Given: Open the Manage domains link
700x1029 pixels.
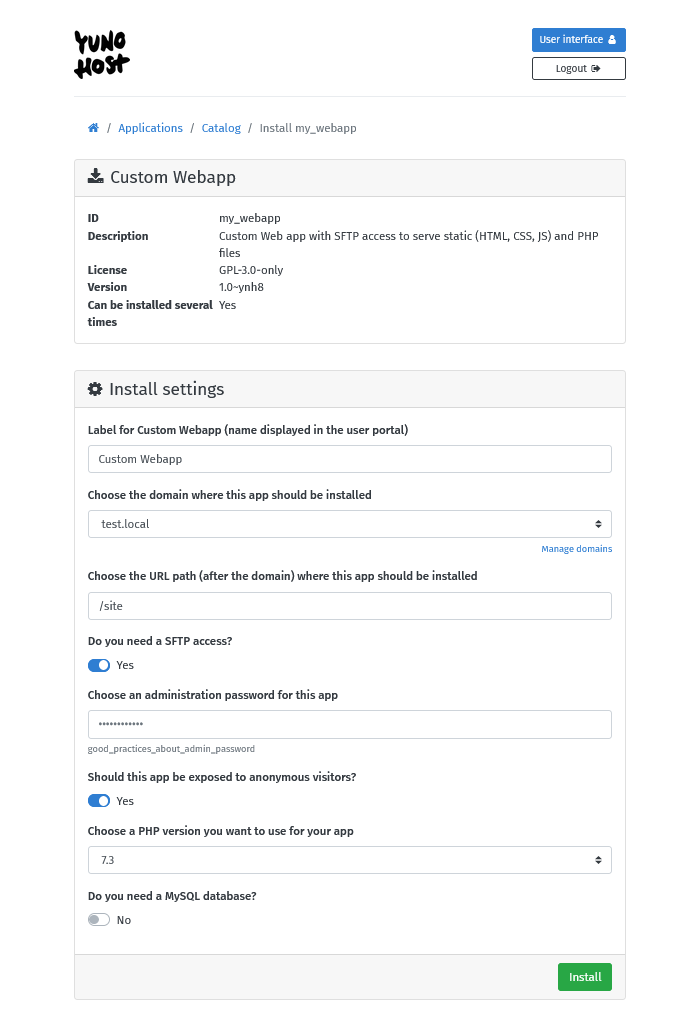Looking at the screenshot, I should pos(576,548).
